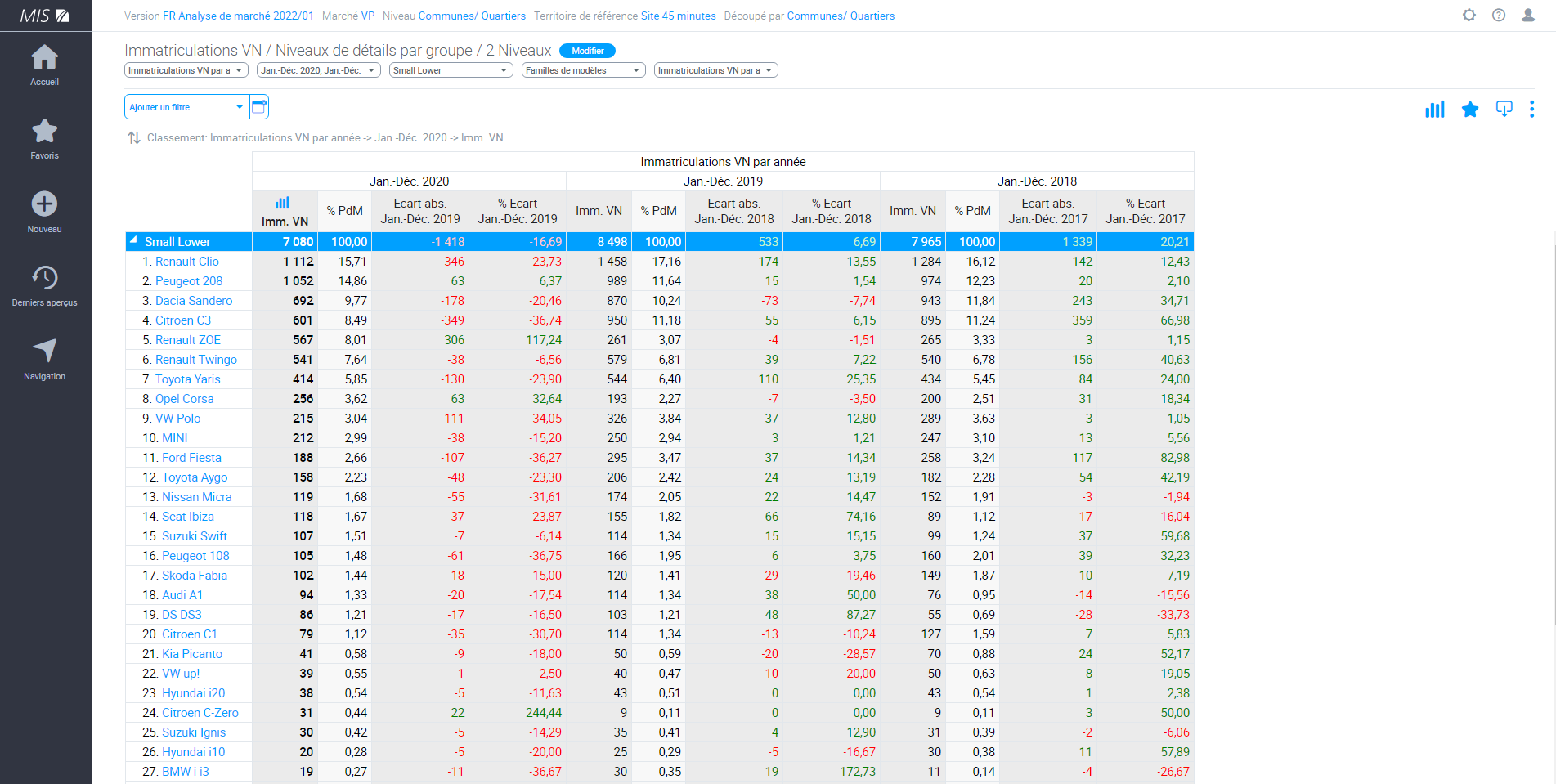Screen dimensions: 1556x784
Task: Click the bar chart view icon
Action: (x=1434, y=110)
